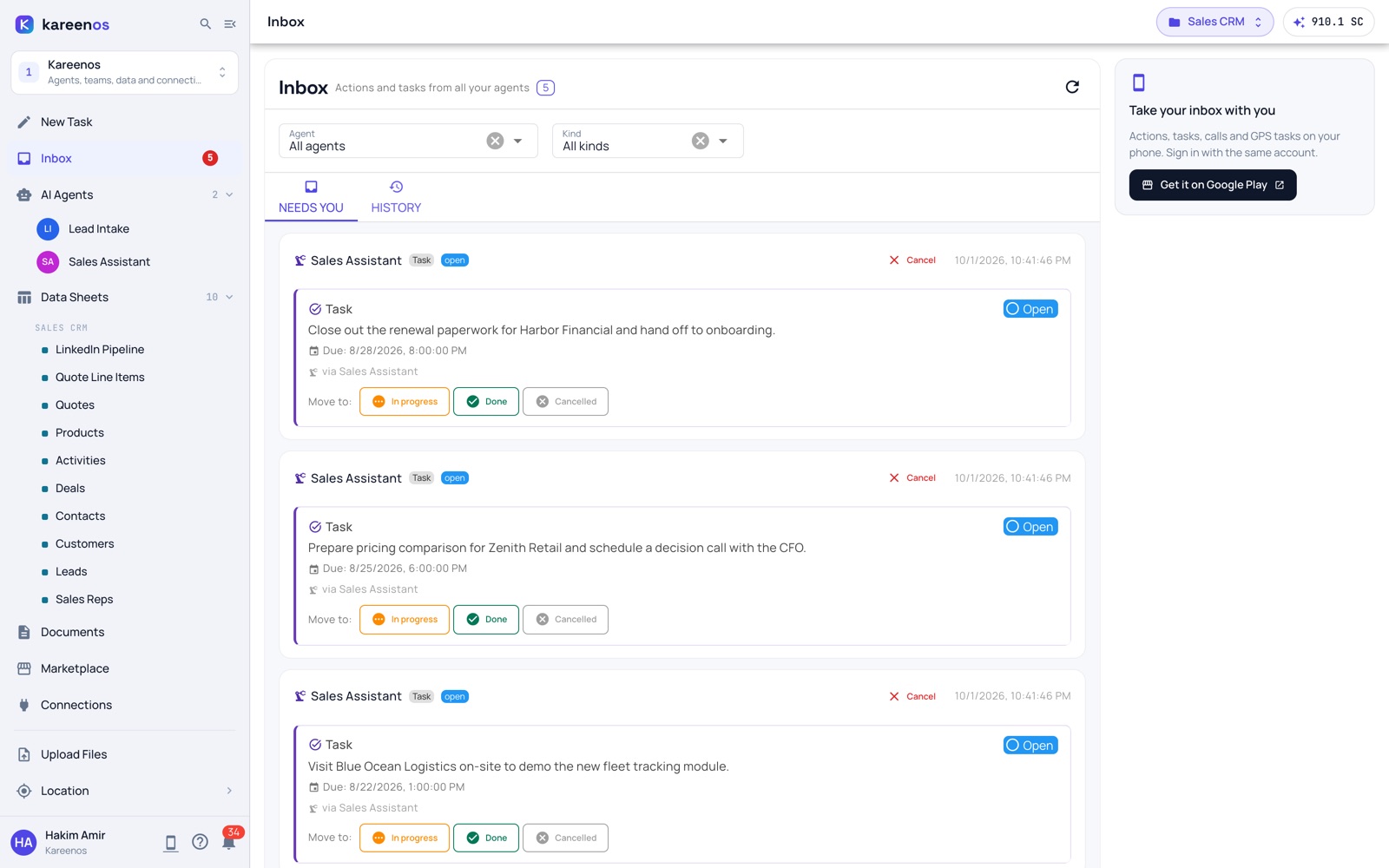Collapse the sidebar menu icon

click(x=230, y=24)
